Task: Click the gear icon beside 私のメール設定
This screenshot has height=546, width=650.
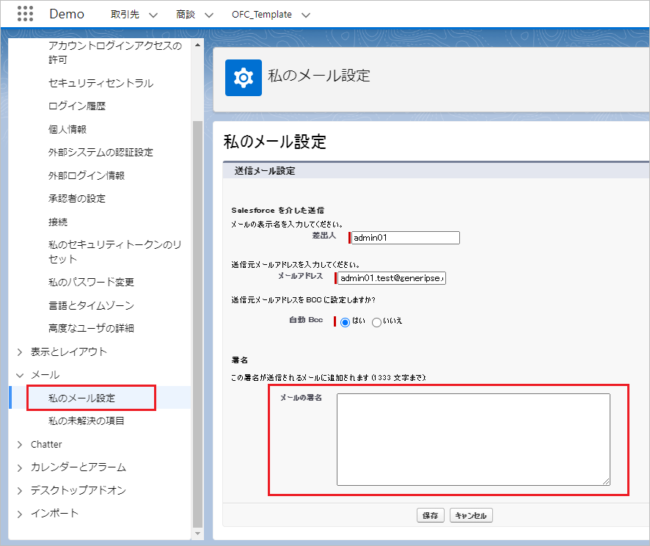Action: tap(243, 78)
